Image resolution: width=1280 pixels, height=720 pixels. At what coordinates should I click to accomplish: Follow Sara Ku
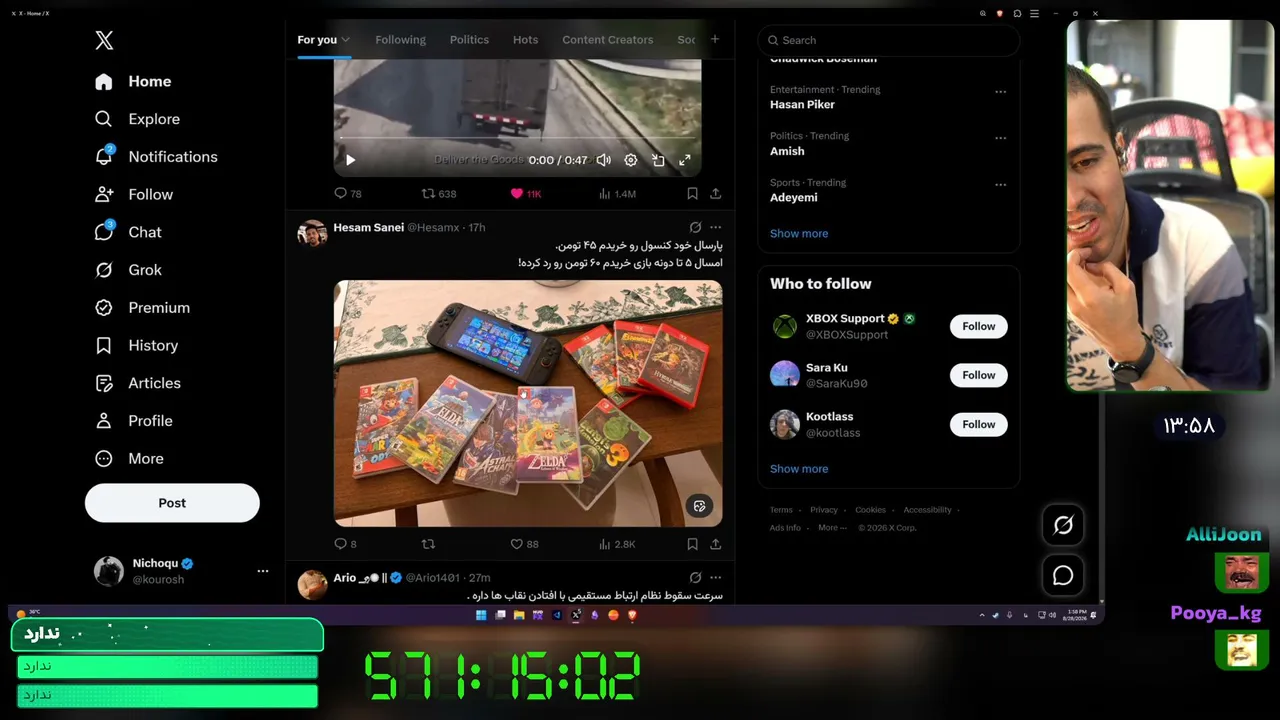click(x=978, y=375)
